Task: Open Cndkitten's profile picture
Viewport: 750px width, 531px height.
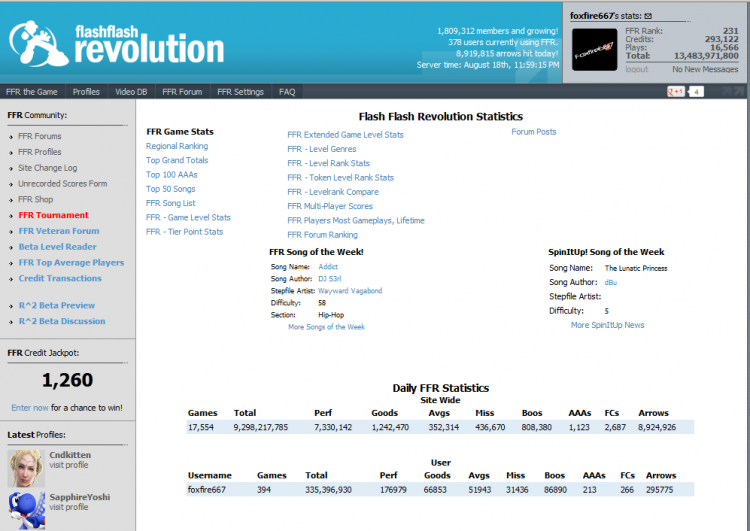Action: tap(26, 468)
